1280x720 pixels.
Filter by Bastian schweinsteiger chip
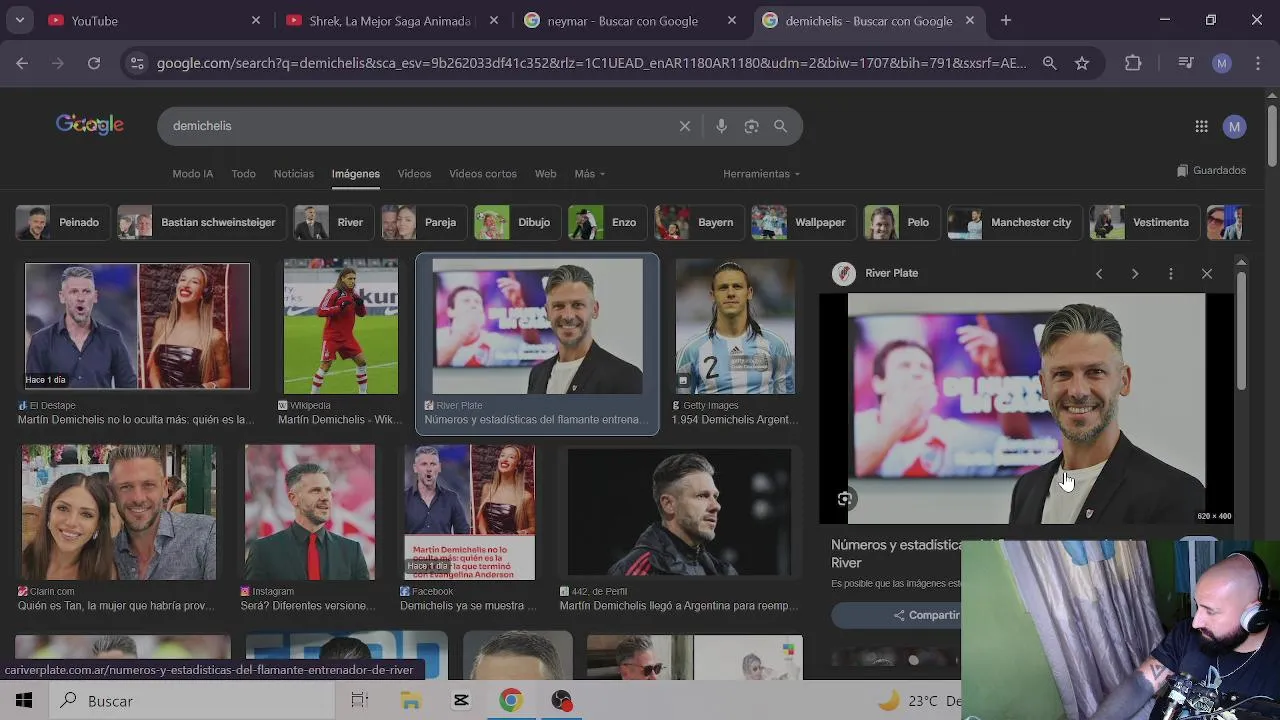(202, 222)
